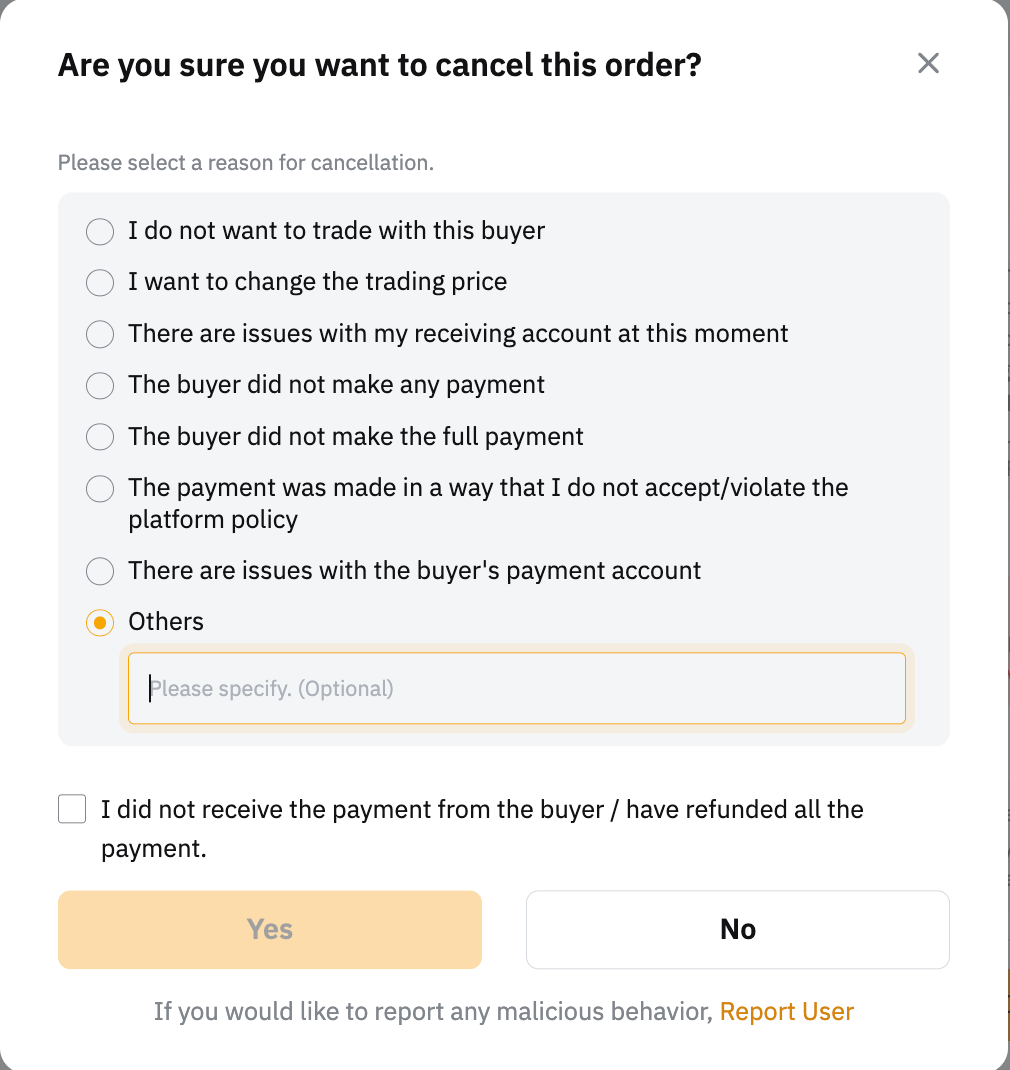
Task: Click the 'have refunded all the payment' confirmation text
Action: coord(482,828)
